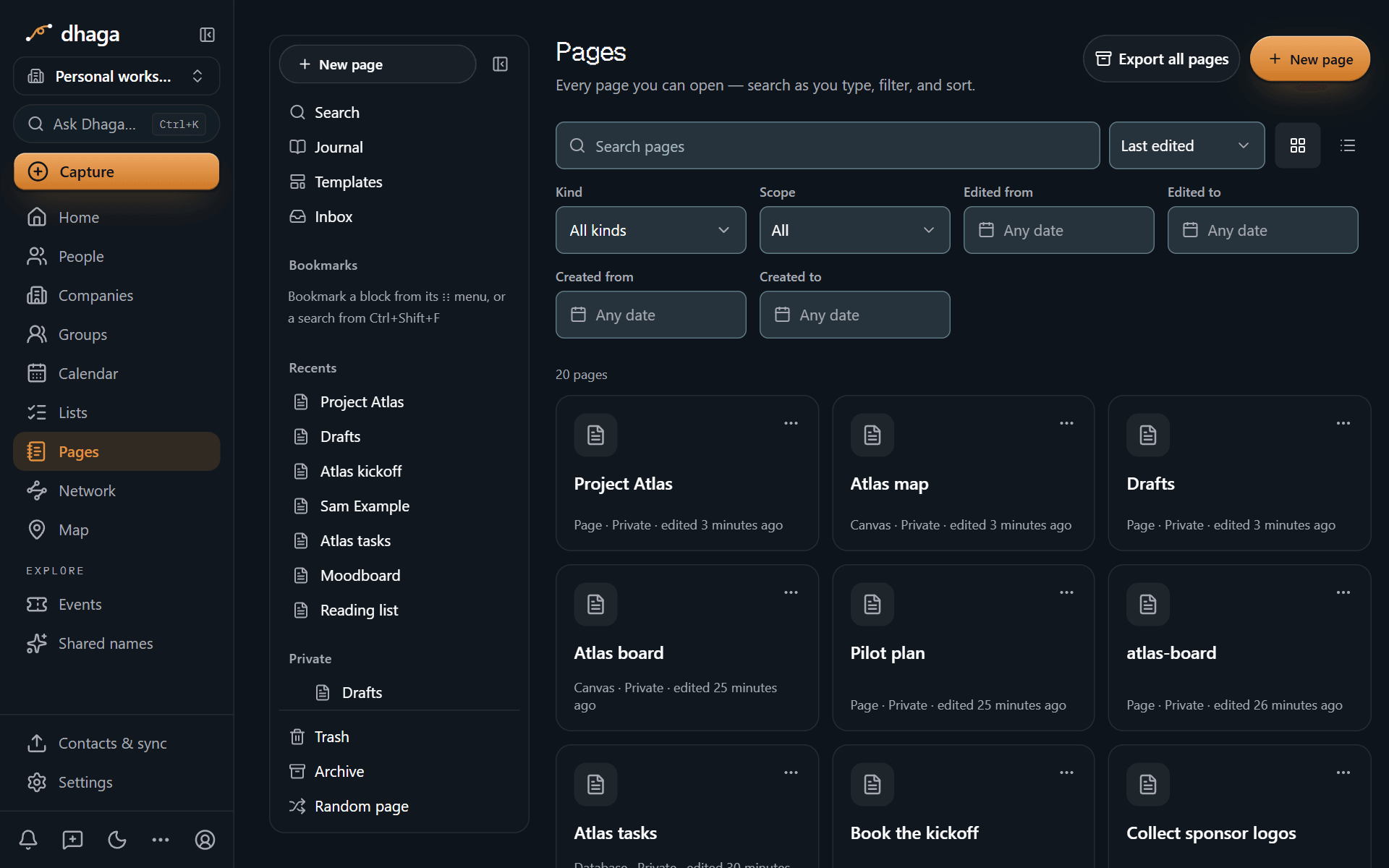Open options menu on Book the kickoff card
1389x868 pixels.
click(x=1066, y=773)
